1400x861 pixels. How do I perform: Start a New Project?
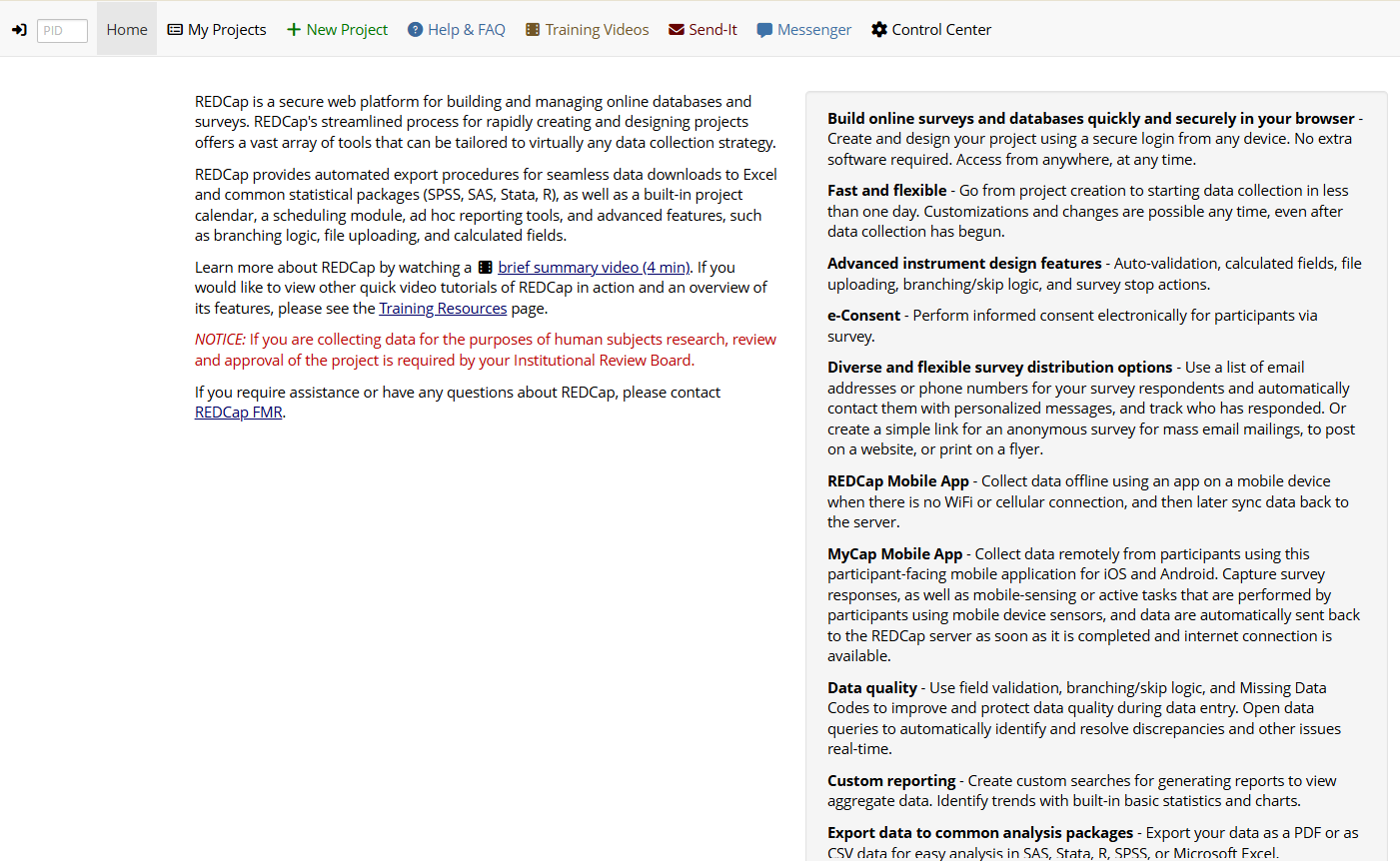pyautogui.click(x=337, y=30)
